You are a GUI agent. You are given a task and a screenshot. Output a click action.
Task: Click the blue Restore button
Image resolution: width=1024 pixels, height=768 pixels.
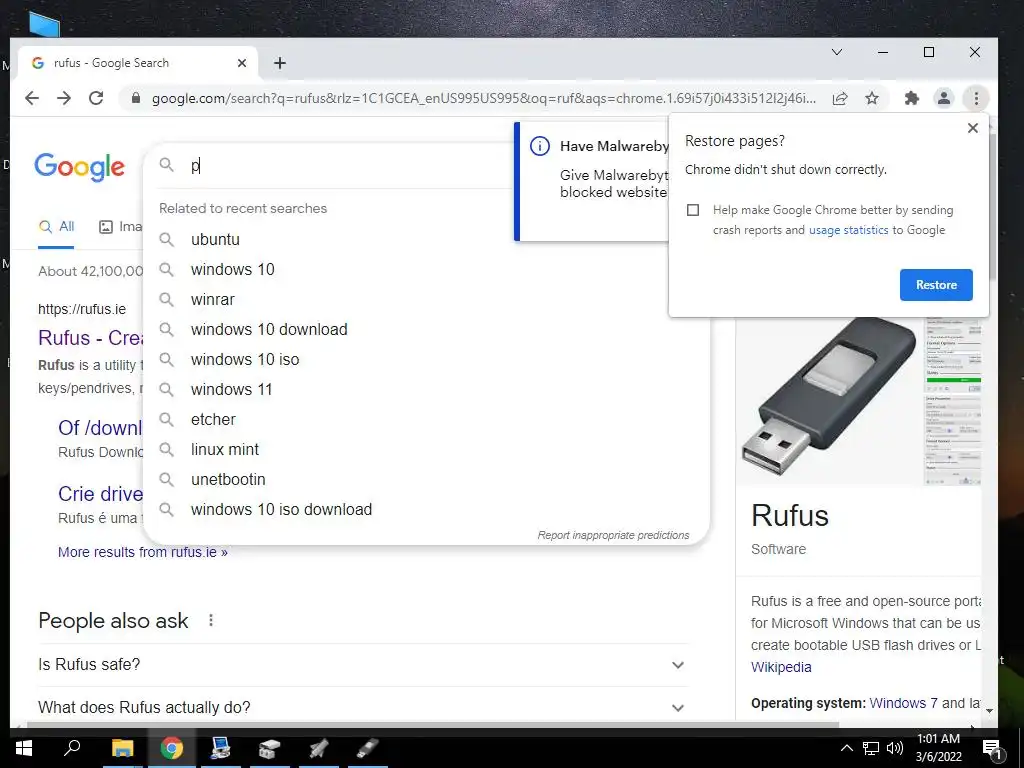pyautogui.click(x=936, y=285)
